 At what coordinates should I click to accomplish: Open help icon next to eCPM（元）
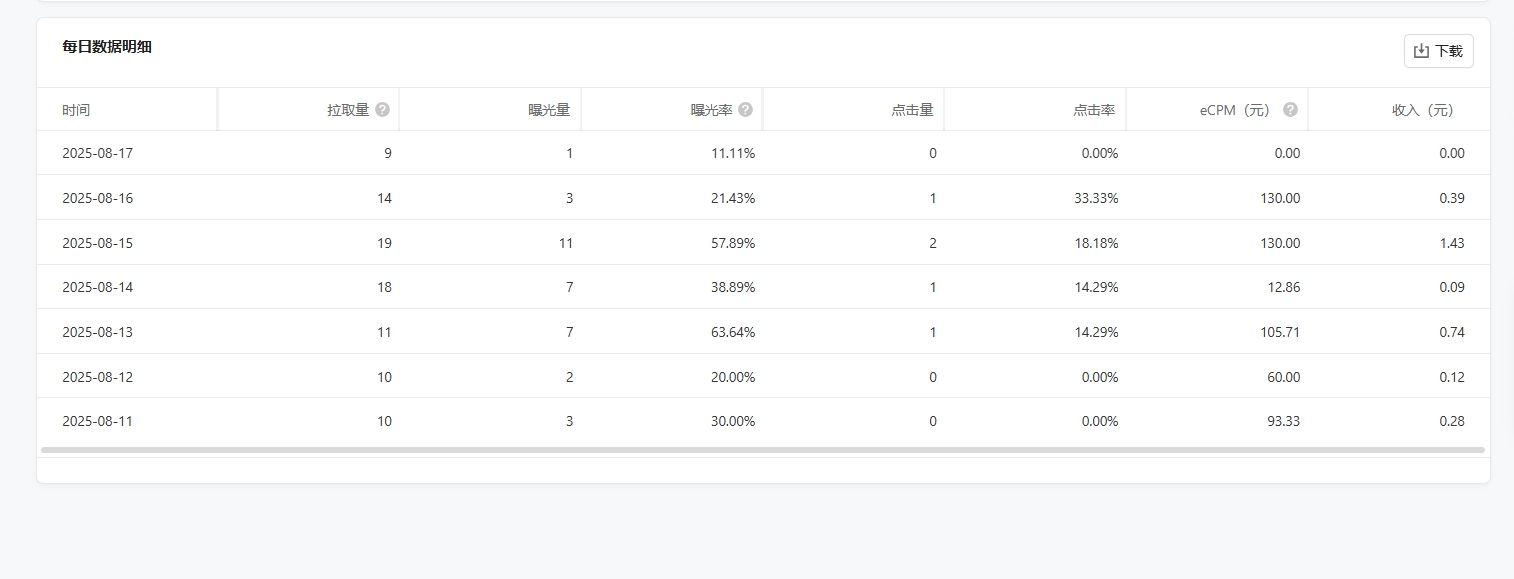tap(1290, 110)
